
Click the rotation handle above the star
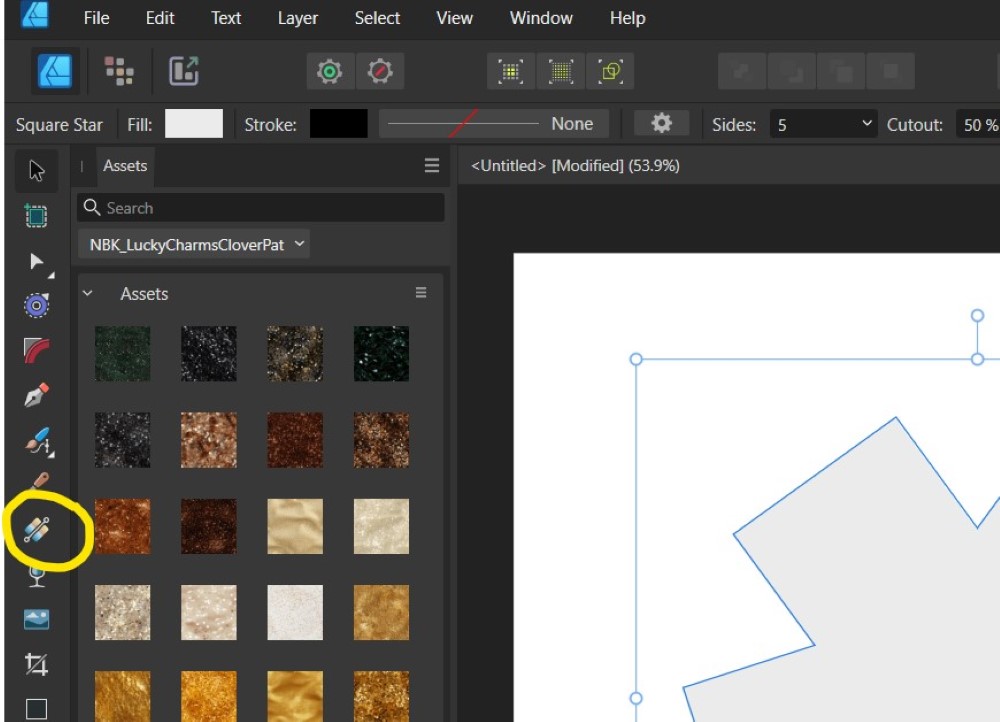tap(977, 315)
